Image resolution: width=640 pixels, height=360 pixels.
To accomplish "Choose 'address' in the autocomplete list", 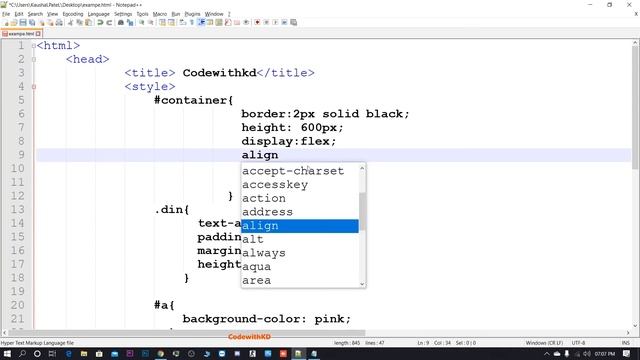I will [300, 212].
